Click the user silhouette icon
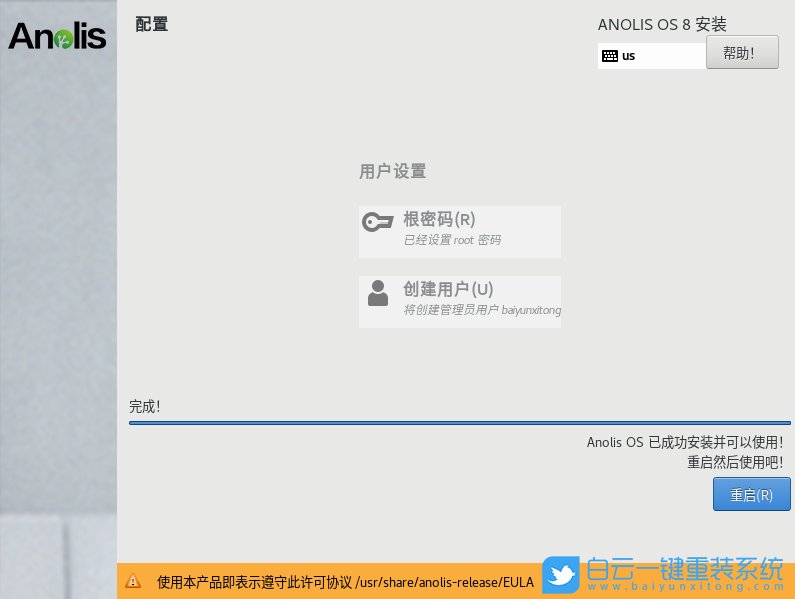This screenshot has width=795, height=599. (x=378, y=293)
